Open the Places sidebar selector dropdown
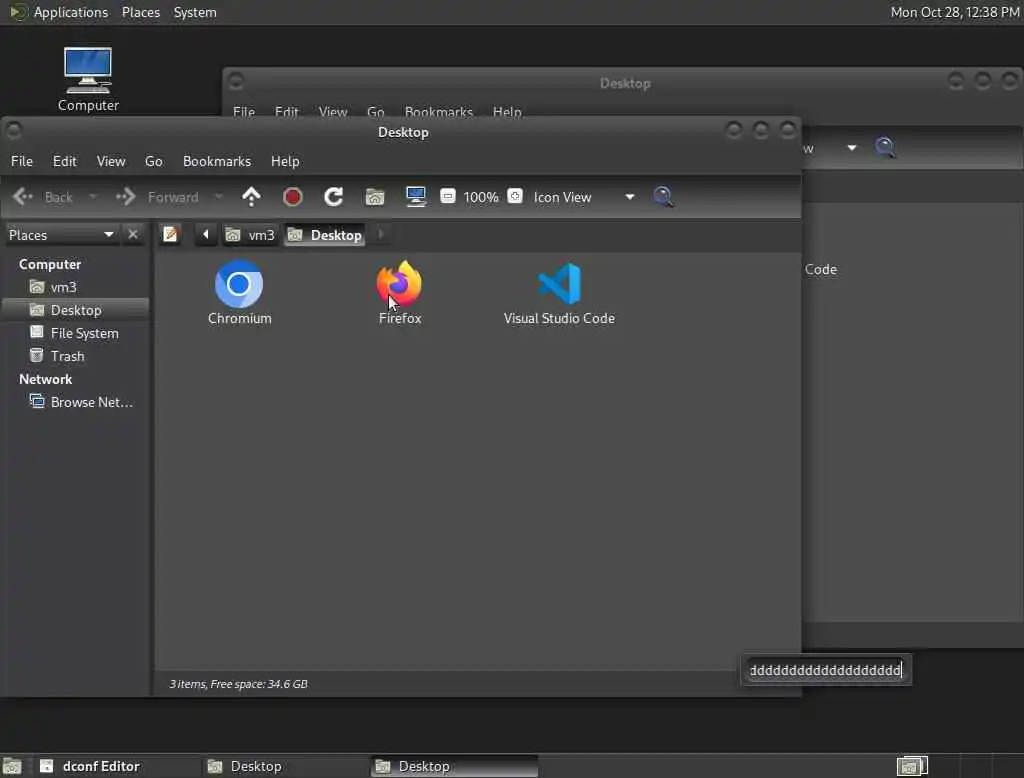This screenshot has width=1024, height=778. pos(62,235)
